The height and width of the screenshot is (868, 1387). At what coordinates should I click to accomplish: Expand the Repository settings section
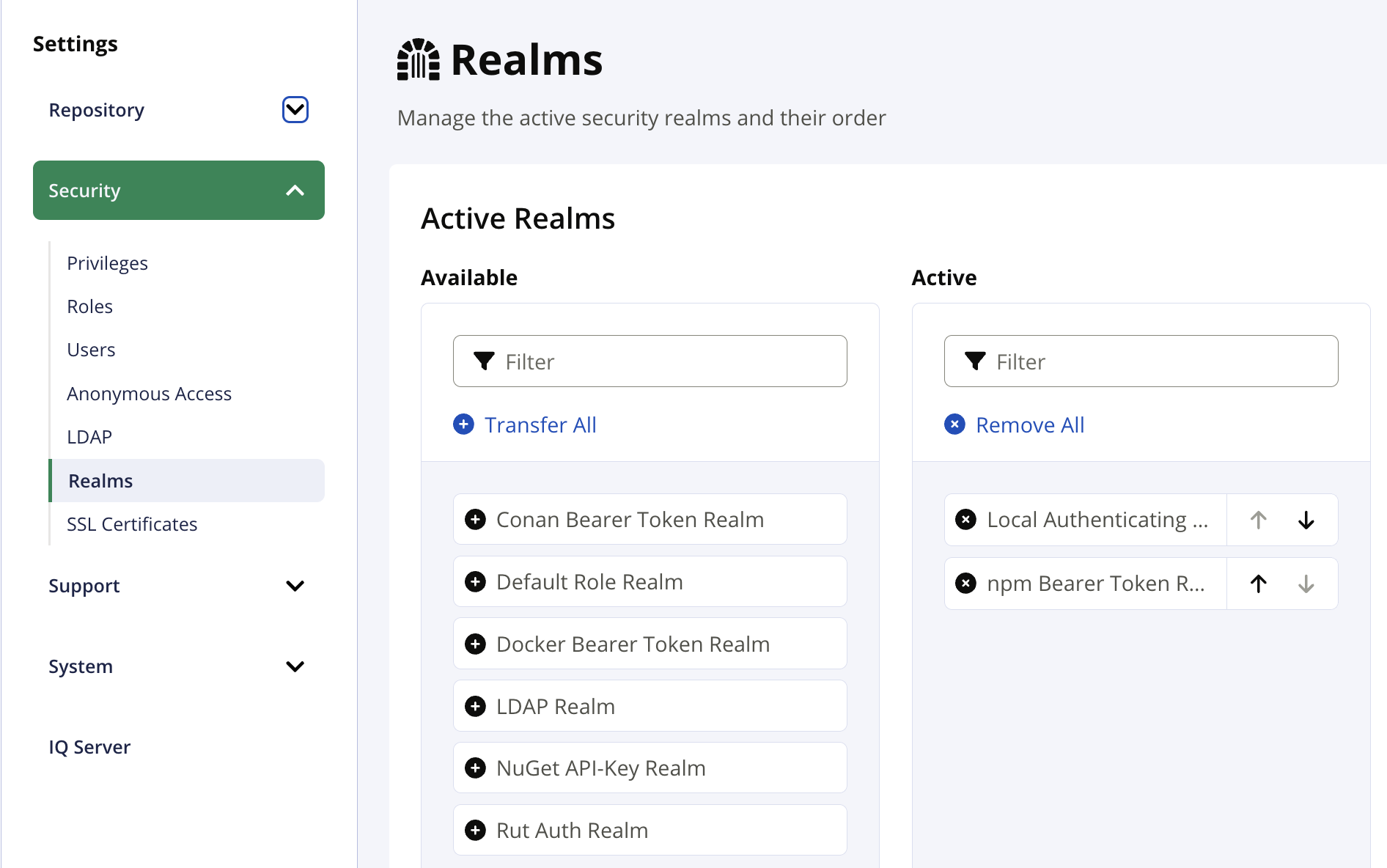[x=295, y=110]
